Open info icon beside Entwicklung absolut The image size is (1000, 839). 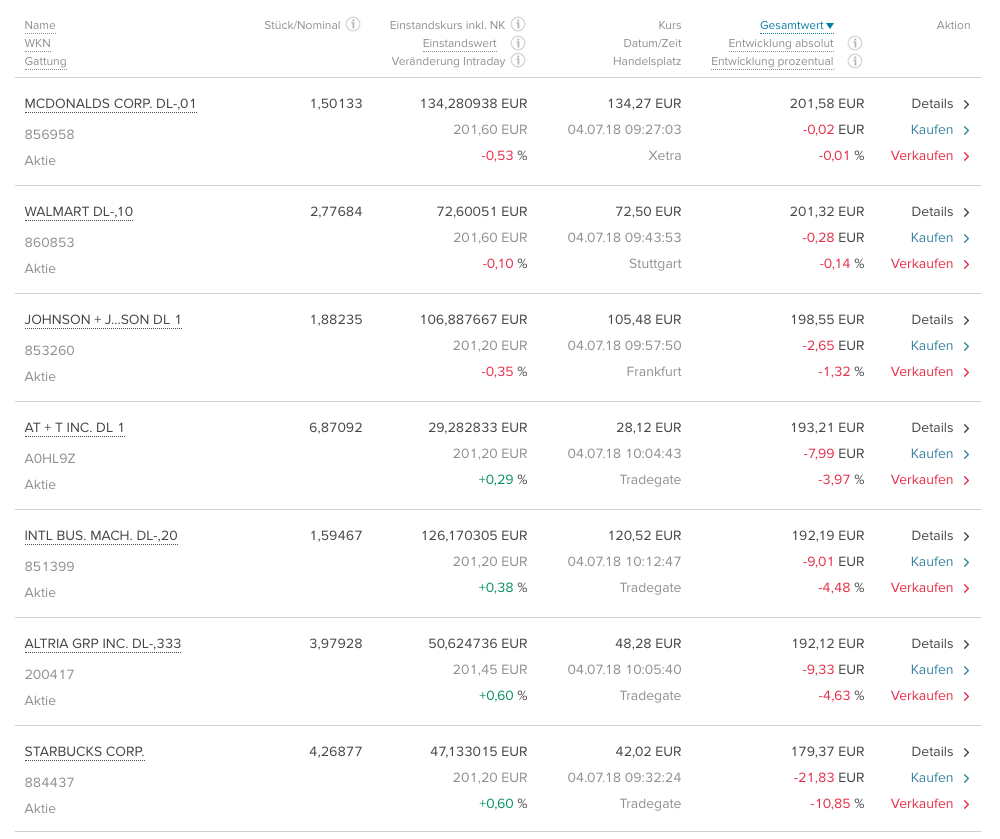click(x=855, y=43)
